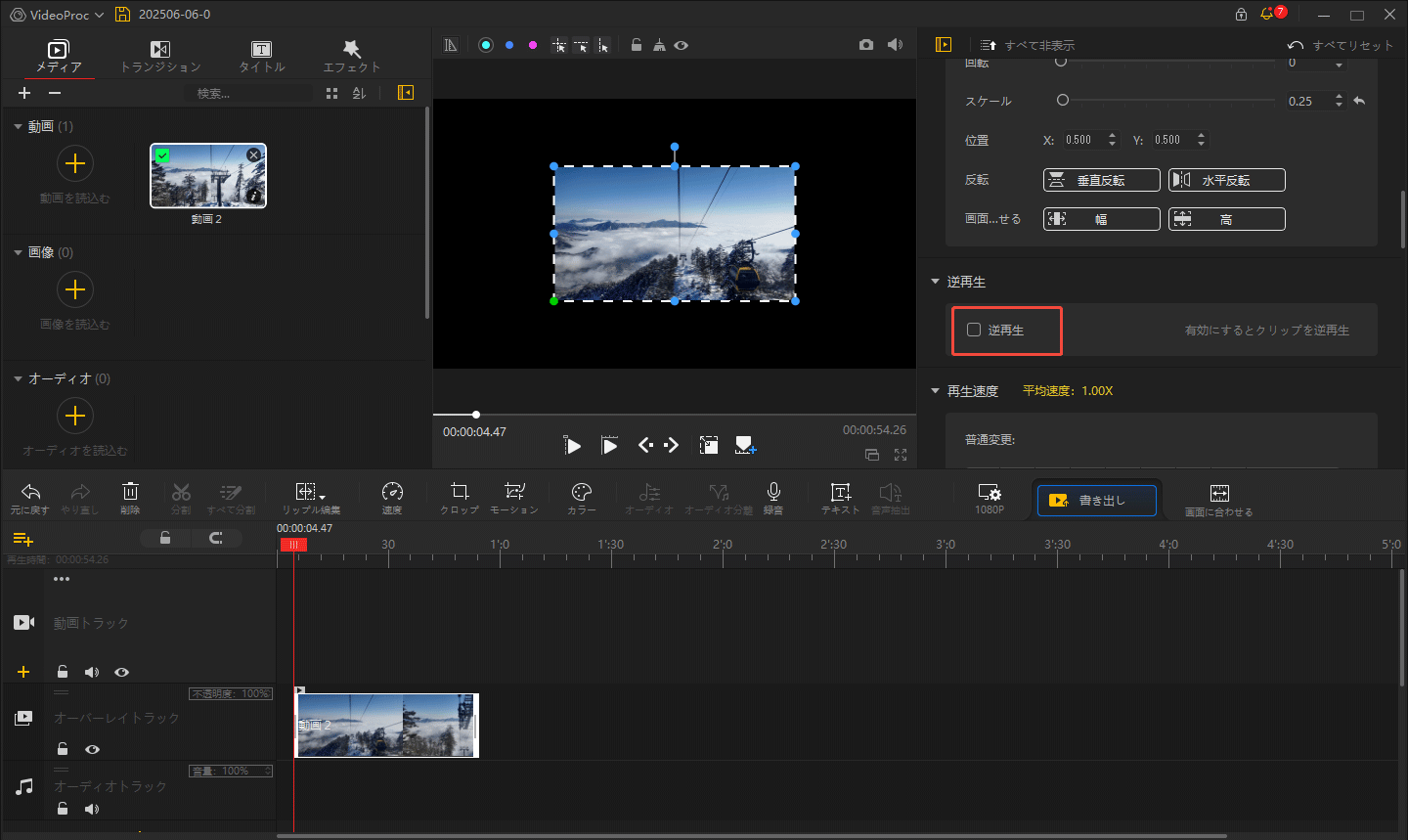The width and height of the screenshot is (1408, 840).
Task: Click the add marker icon in player
Action: [745, 446]
